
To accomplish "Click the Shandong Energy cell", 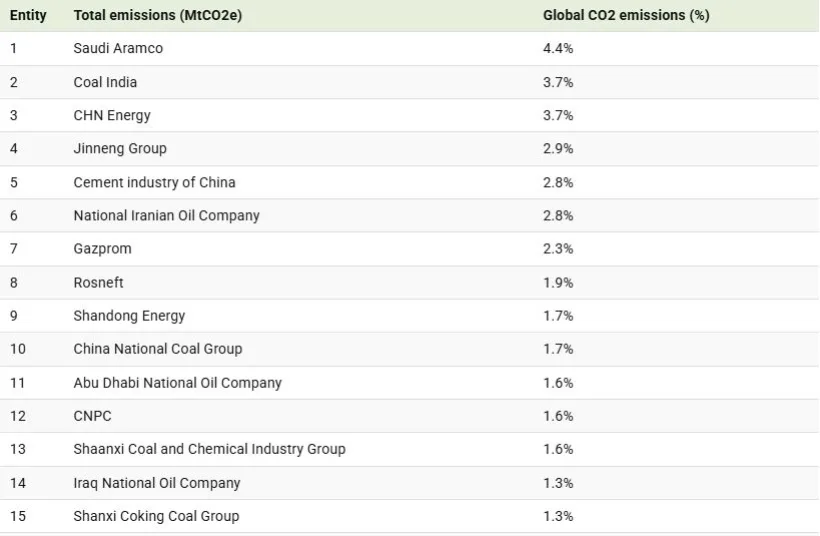I will click(129, 316).
